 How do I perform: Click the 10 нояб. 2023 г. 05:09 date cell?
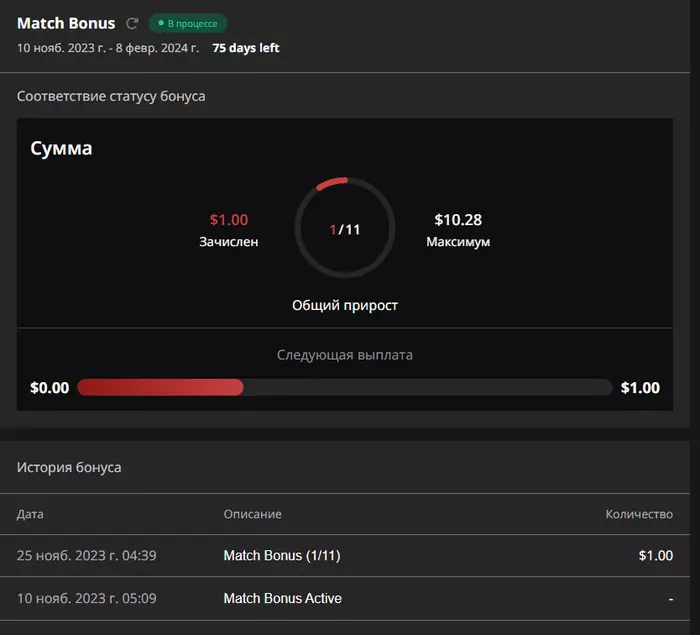[x=86, y=598]
